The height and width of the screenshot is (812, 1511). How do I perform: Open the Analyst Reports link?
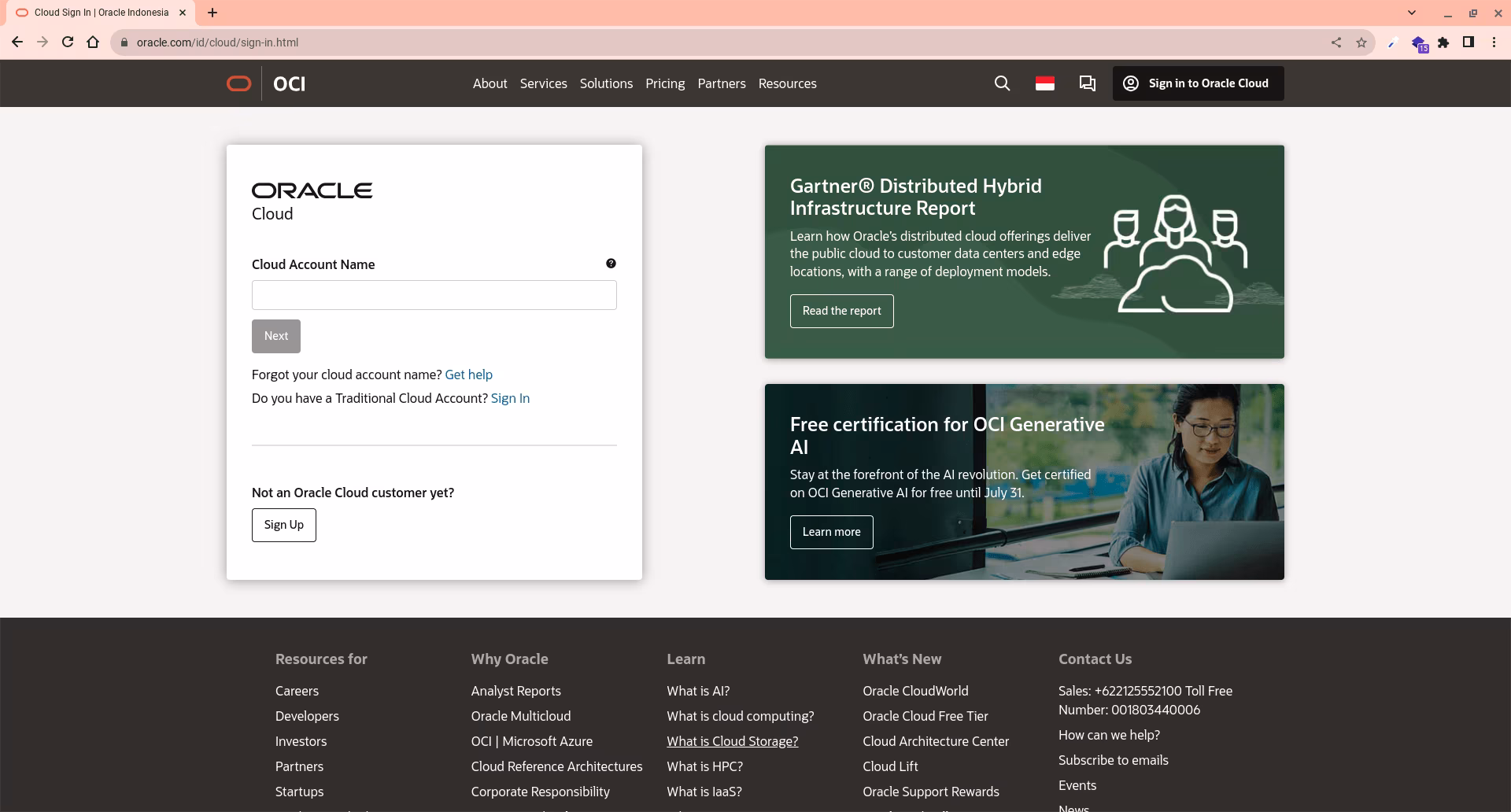[x=515, y=691]
